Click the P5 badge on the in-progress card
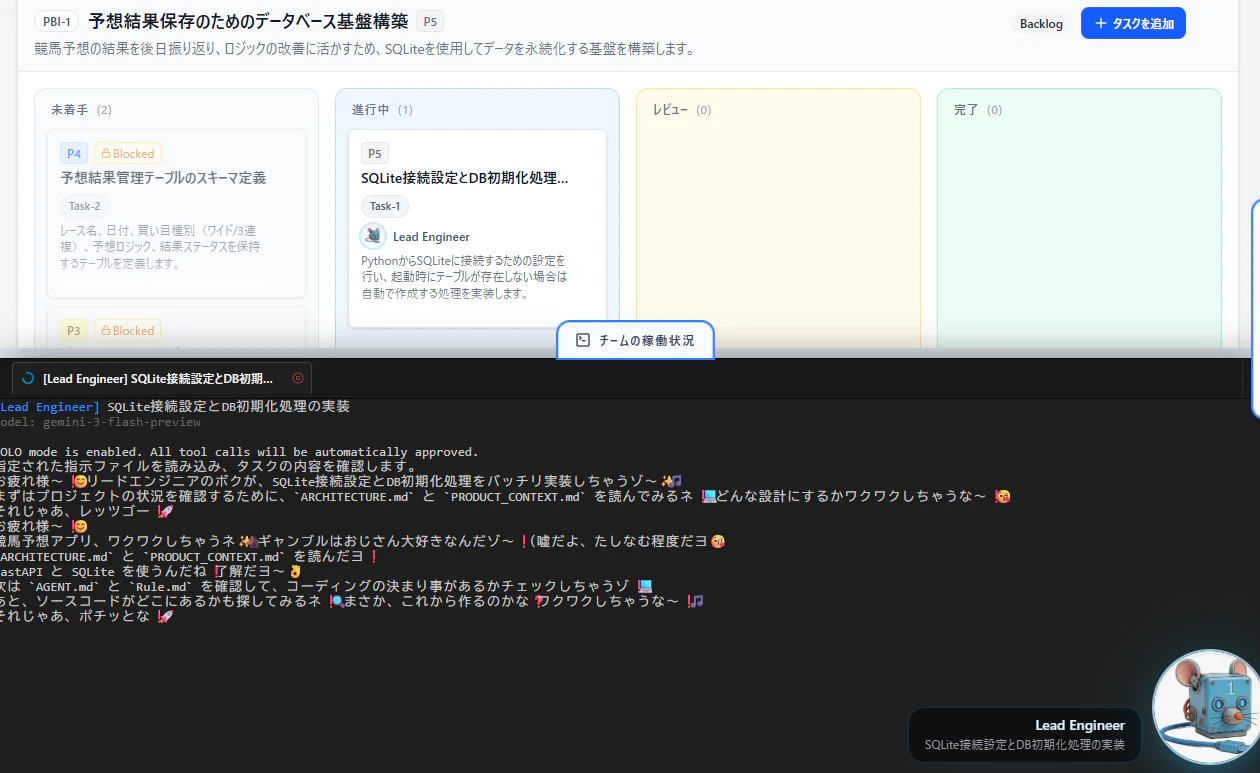 375,153
